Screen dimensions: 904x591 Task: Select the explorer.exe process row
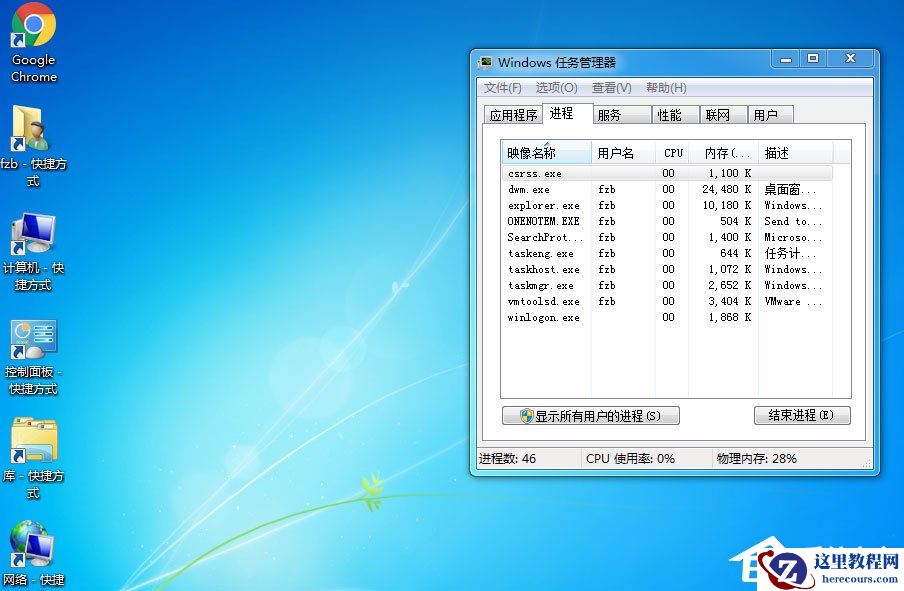point(545,205)
